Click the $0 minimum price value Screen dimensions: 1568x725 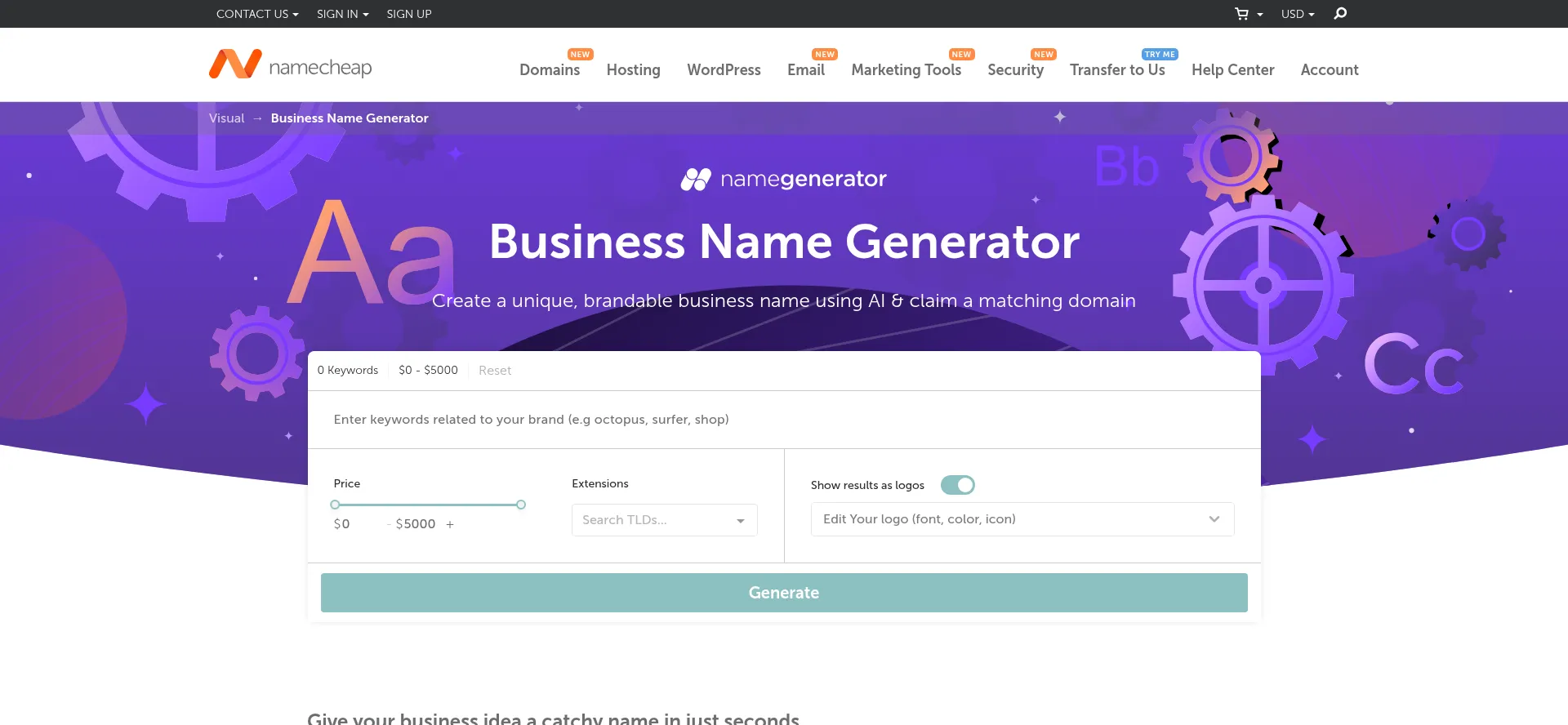click(x=342, y=524)
